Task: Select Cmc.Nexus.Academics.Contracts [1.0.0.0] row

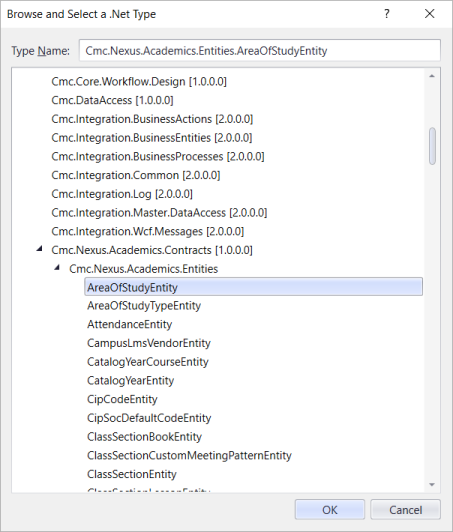Action: (x=152, y=250)
